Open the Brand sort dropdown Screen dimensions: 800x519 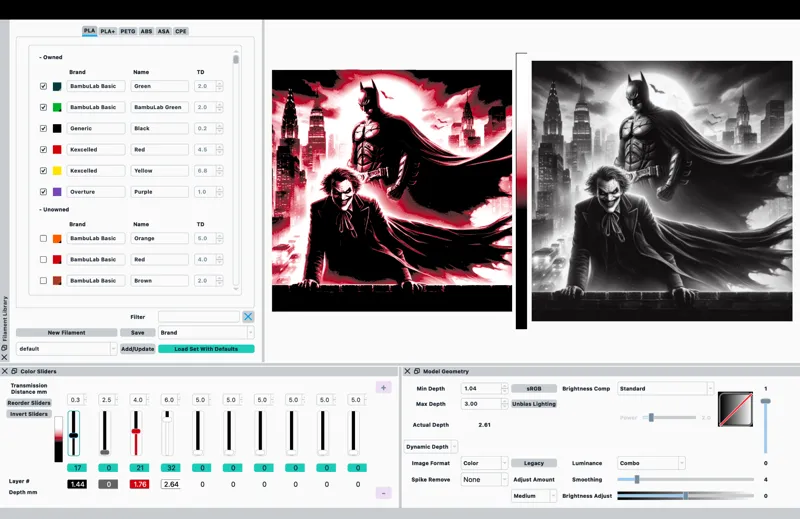point(206,332)
